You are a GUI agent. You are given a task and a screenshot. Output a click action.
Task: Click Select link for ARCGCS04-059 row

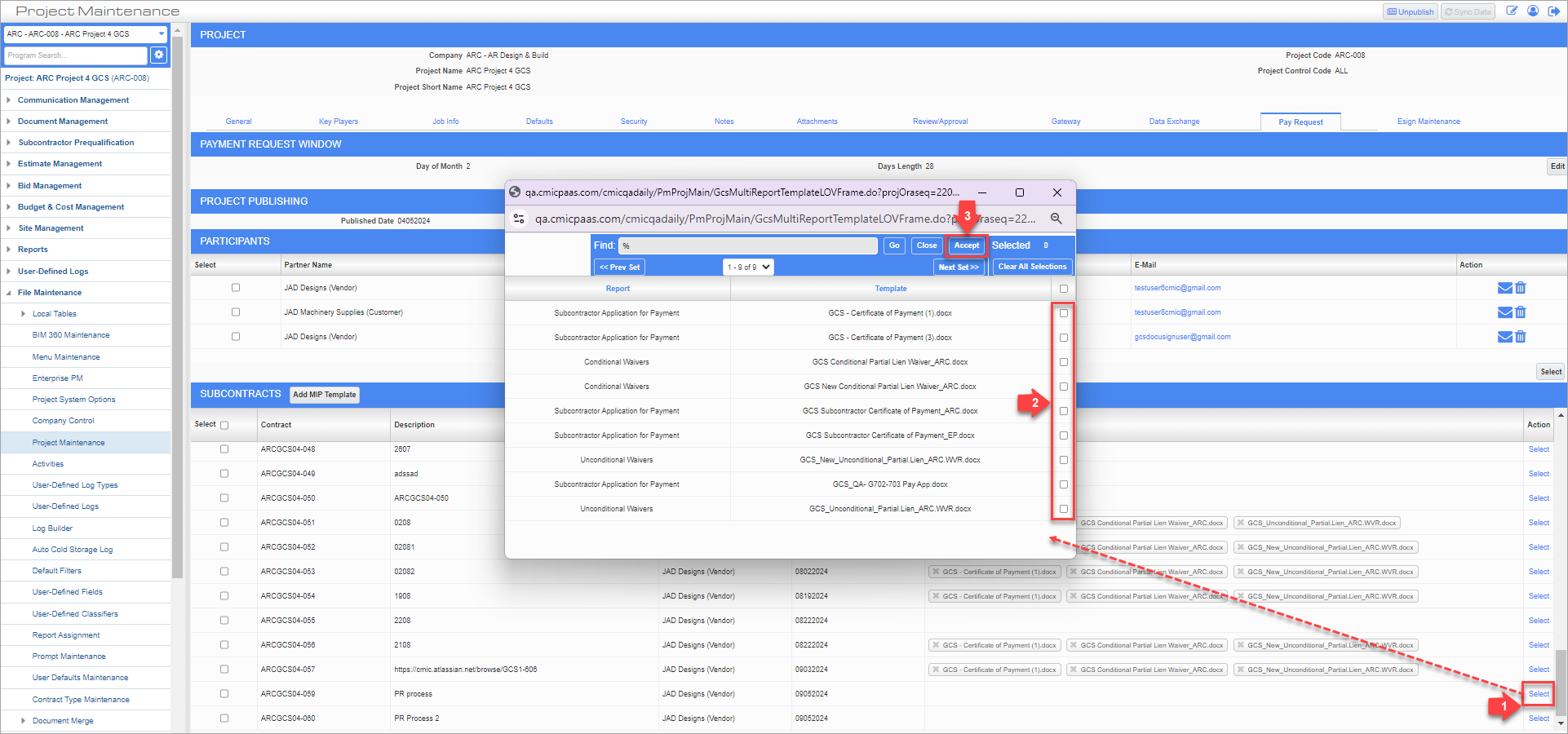click(x=1539, y=694)
